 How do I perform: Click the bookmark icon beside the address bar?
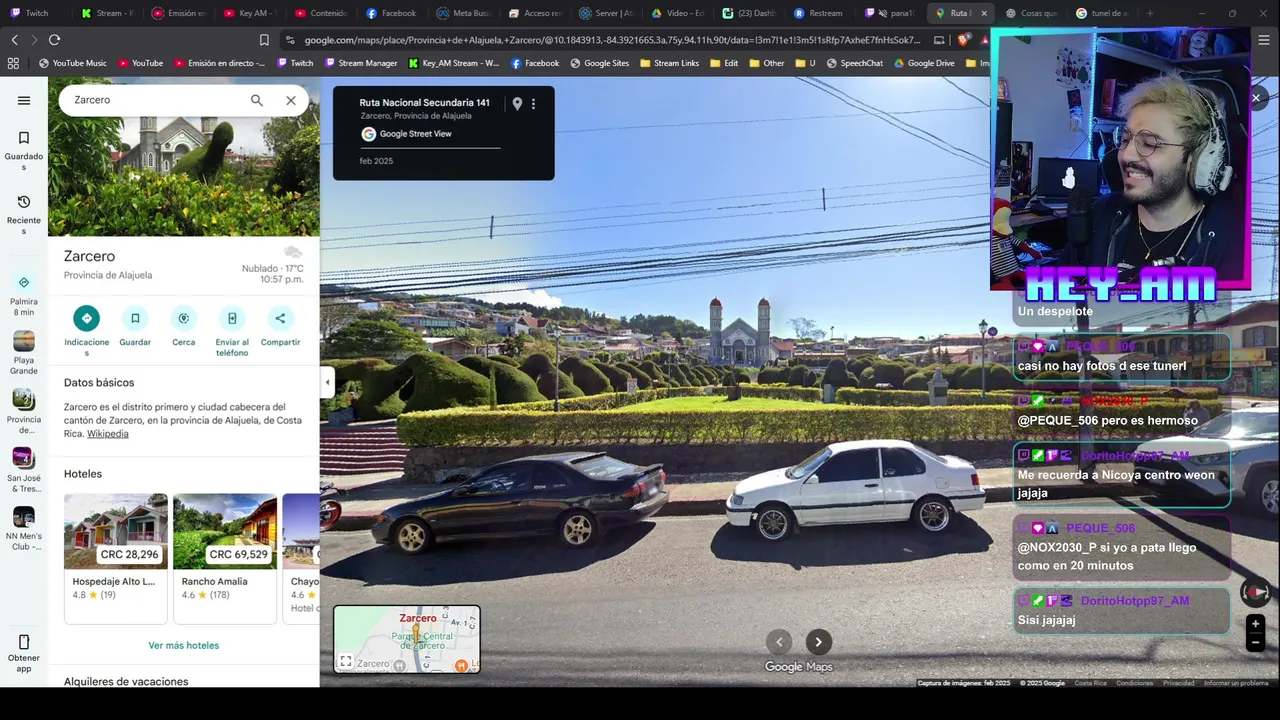pyautogui.click(x=264, y=40)
